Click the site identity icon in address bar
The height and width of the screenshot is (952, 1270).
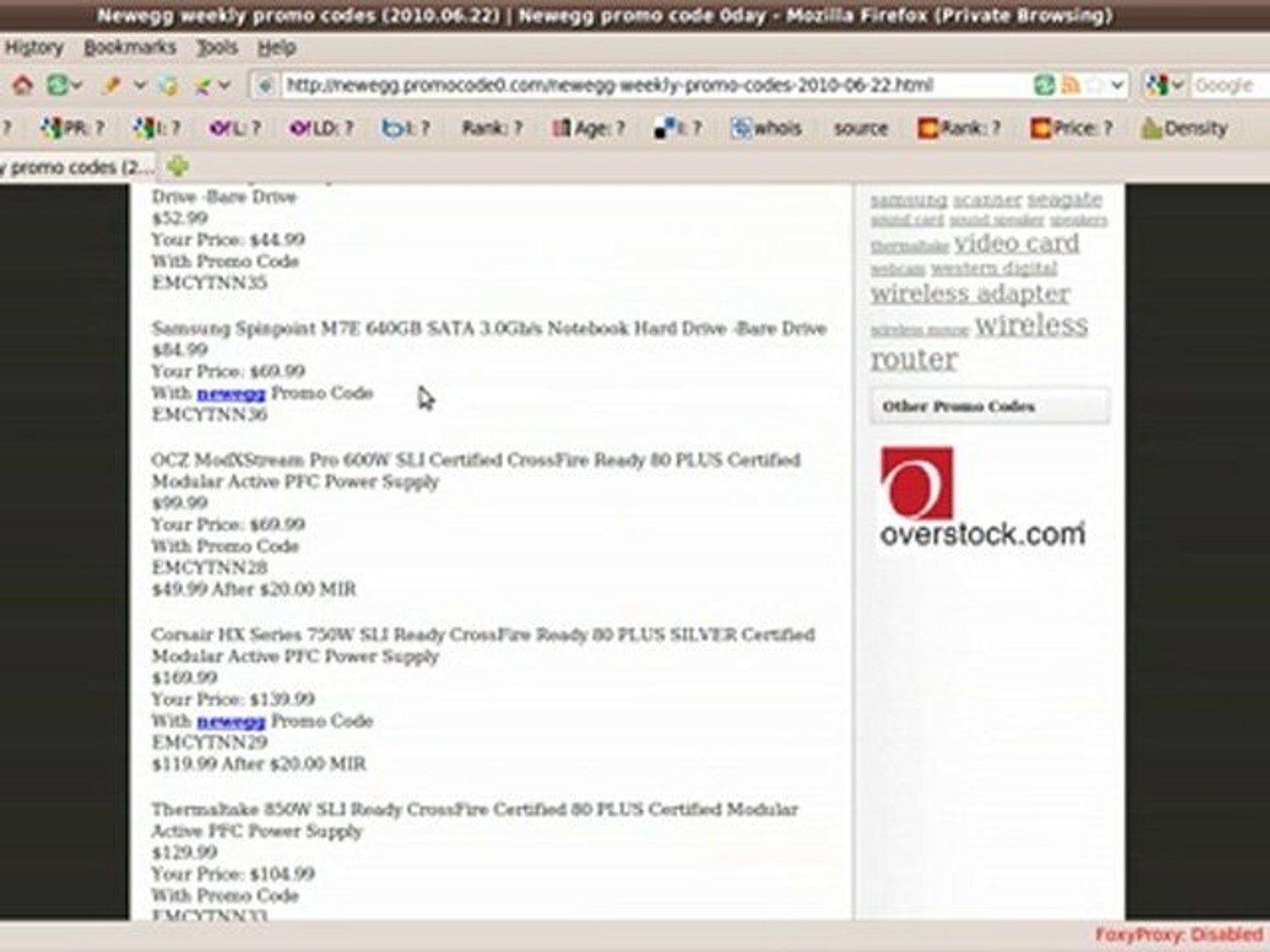[x=264, y=86]
